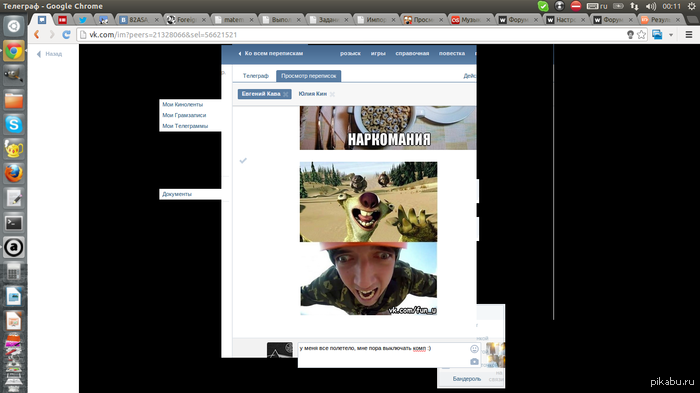Viewport: 700px width, 393px height.
Task: Open Firefox from the launcher
Action: point(13,173)
